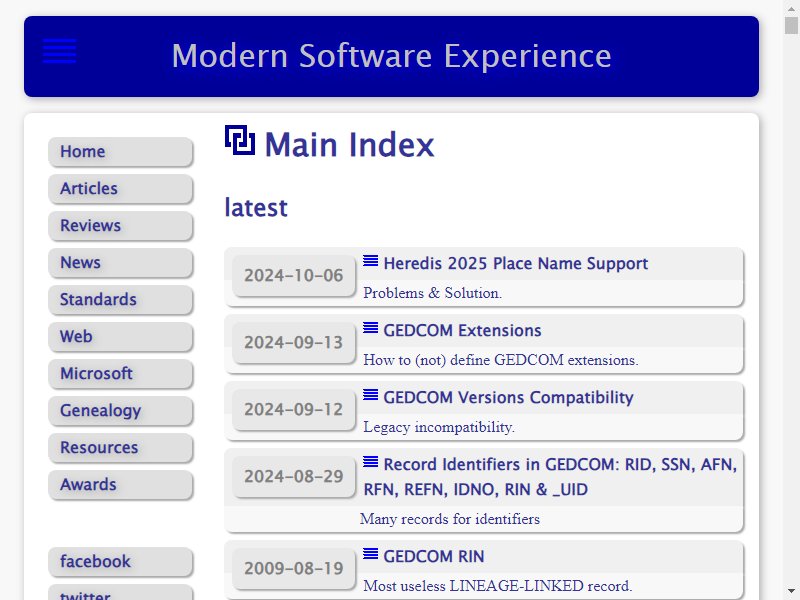
Task: Open the Genealogy section
Action: (121, 411)
